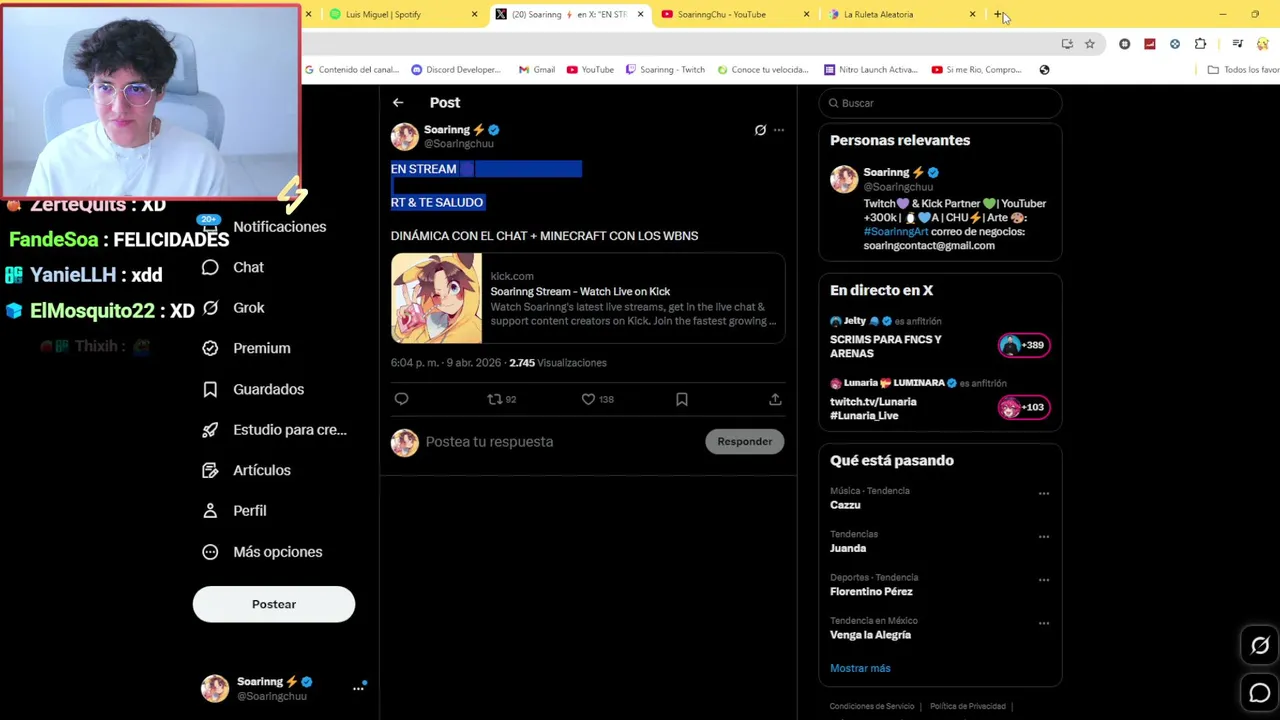Screen dimensions: 1280x720
Task: Click Política de Privacidad footer link
Action: tap(968, 707)
